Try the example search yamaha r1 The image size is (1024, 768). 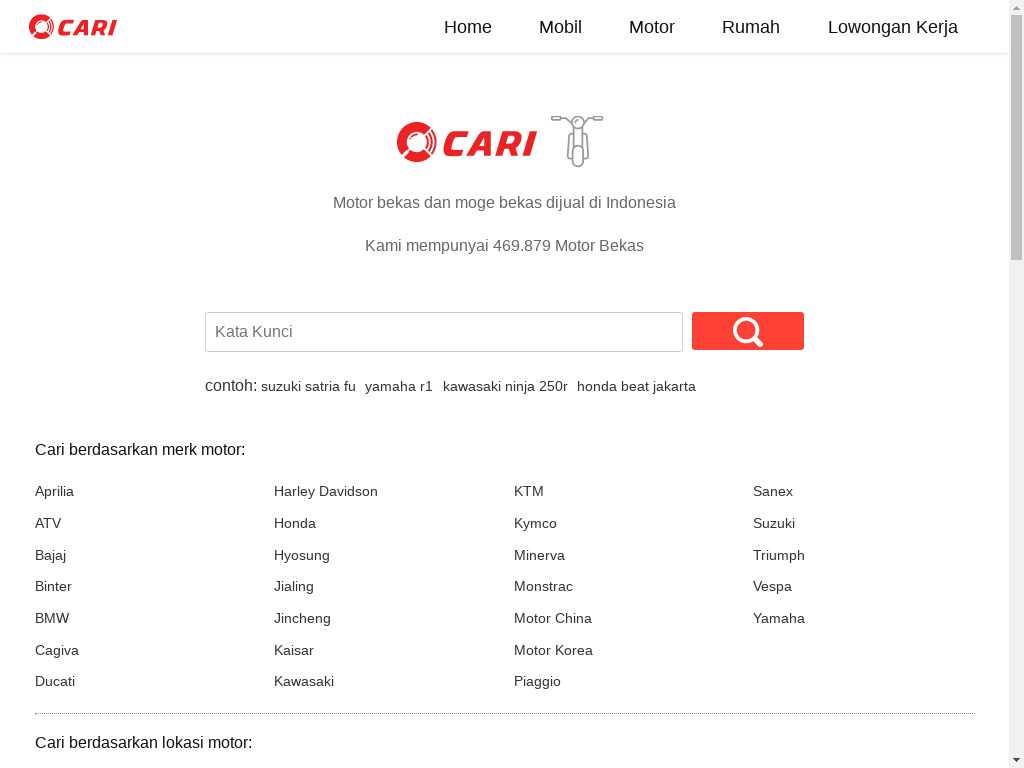[399, 387]
